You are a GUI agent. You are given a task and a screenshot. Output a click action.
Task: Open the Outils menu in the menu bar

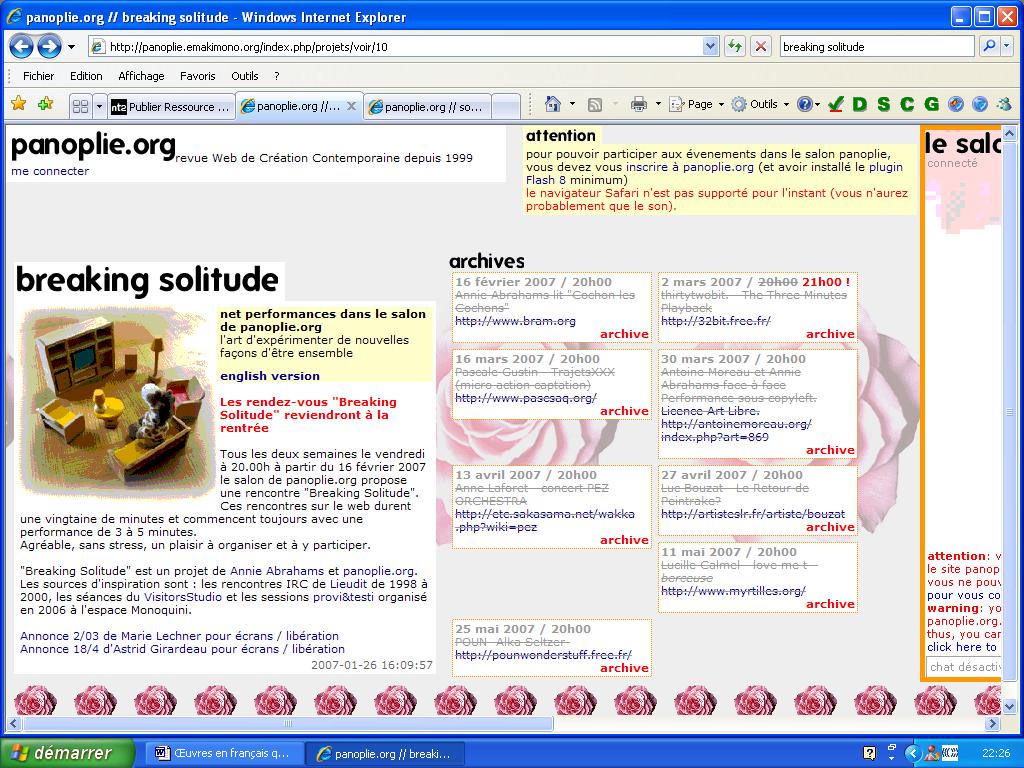(x=245, y=76)
